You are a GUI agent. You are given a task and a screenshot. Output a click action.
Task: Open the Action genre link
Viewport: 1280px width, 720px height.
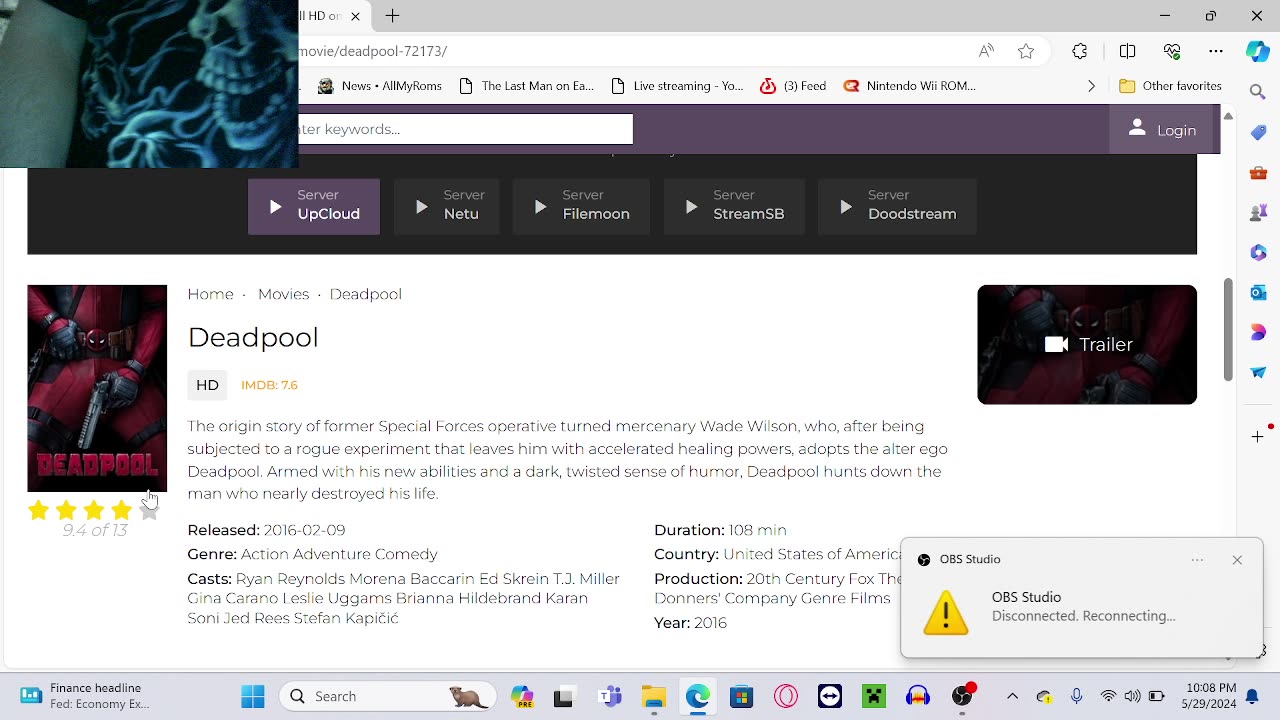[x=262, y=554]
